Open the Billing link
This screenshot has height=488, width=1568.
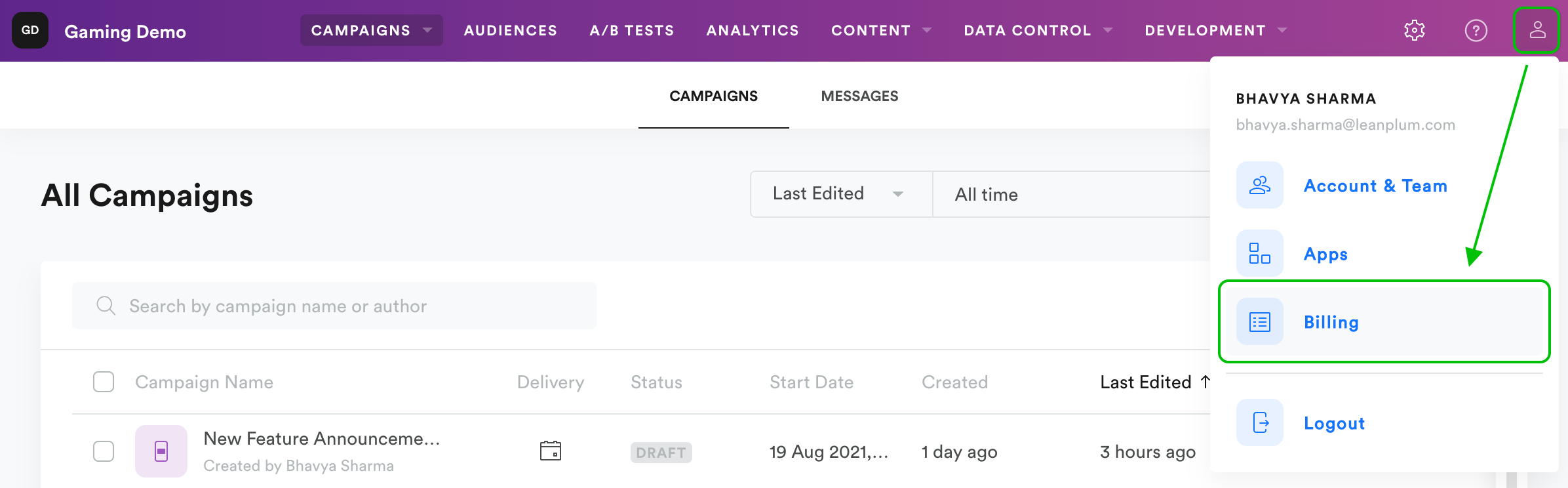point(1331,322)
